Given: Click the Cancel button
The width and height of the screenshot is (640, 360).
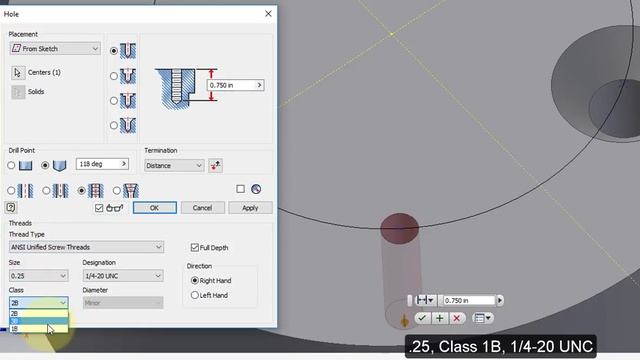Looking at the screenshot, I should [x=202, y=208].
